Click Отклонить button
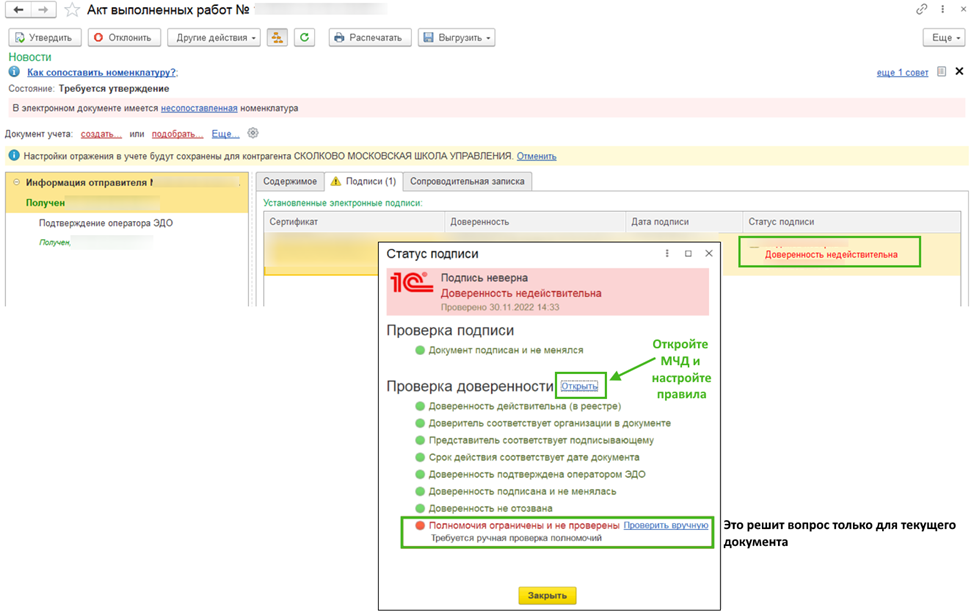This screenshot has height=615, width=974. pos(124,38)
